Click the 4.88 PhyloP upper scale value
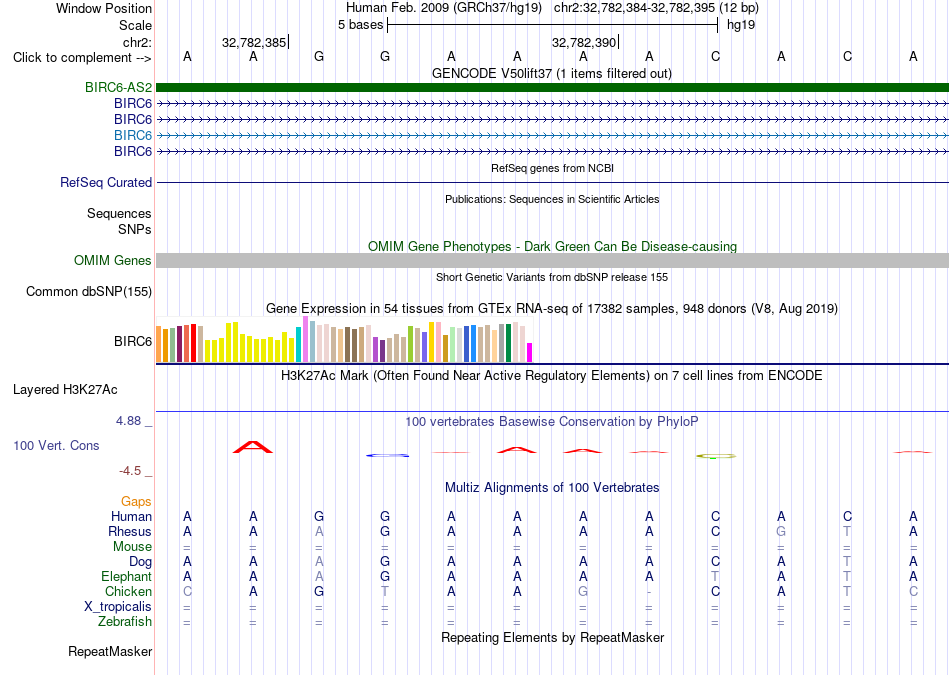Screen dimensions: 950x675 (128, 421)
